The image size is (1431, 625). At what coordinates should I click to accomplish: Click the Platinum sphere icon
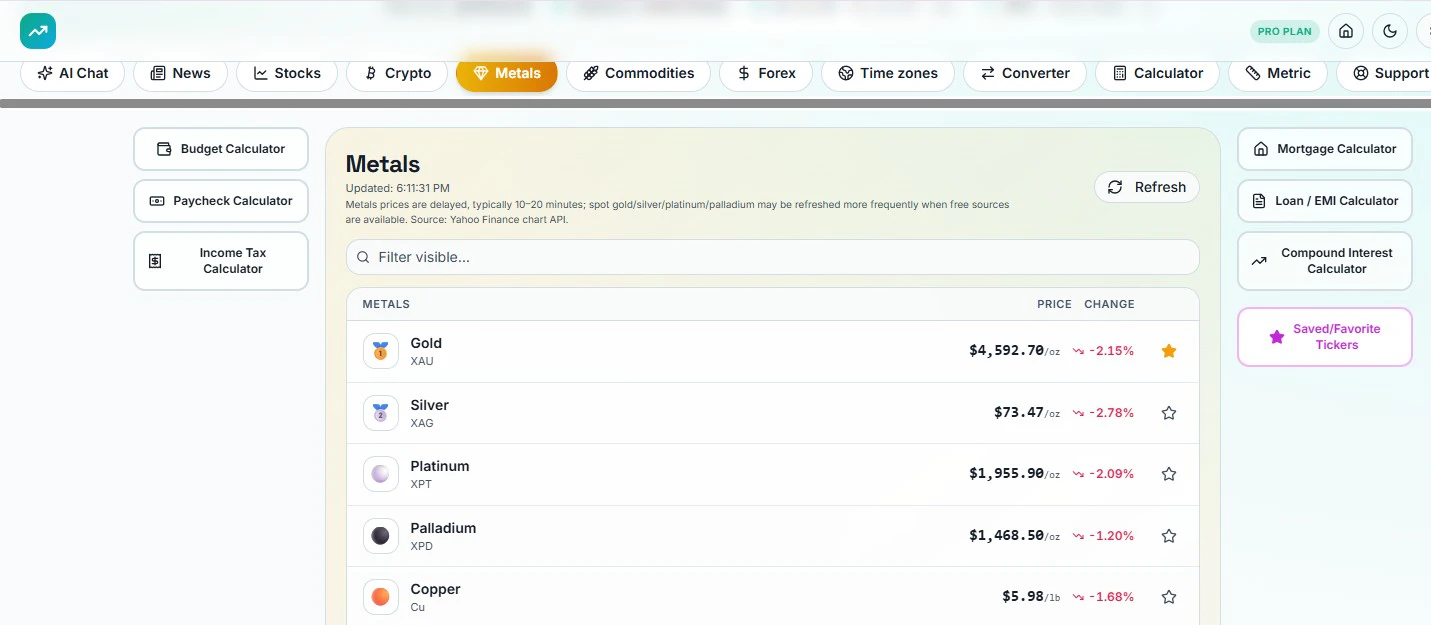[381, 474]
